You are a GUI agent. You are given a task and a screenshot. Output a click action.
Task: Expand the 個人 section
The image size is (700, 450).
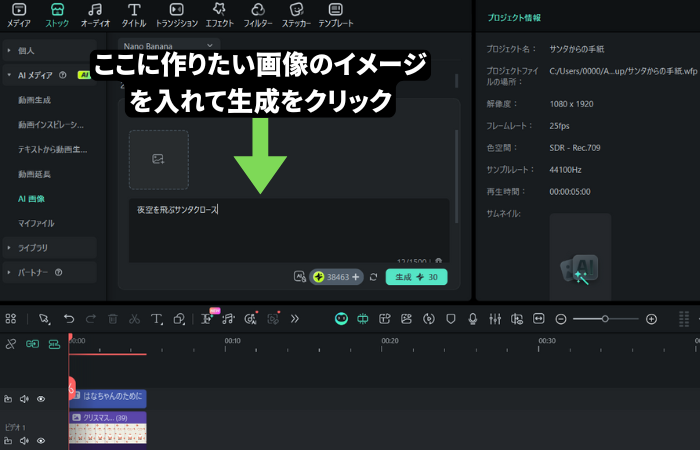tap(49, 50)
